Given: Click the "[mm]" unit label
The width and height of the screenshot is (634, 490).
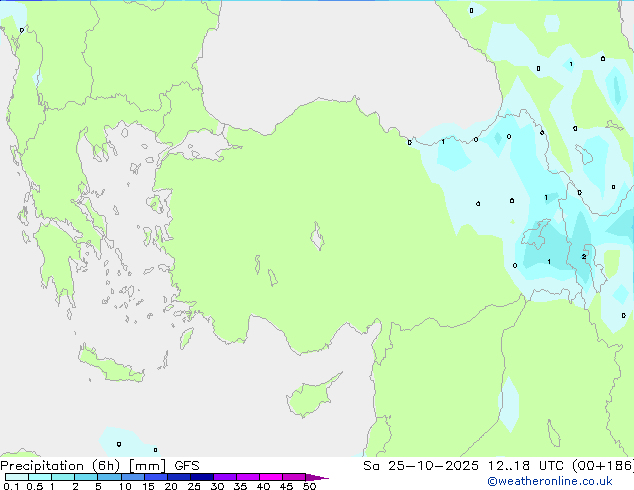Looking at the screenshot, I should coord(147,466).
